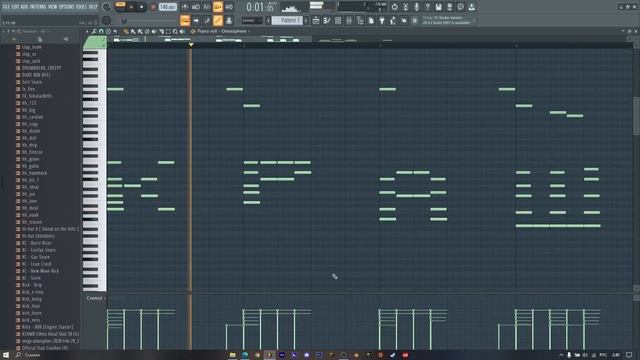This screenshot has width=640, height=360.
Task: Toggle the record button
Action: (x=153, y=7)
